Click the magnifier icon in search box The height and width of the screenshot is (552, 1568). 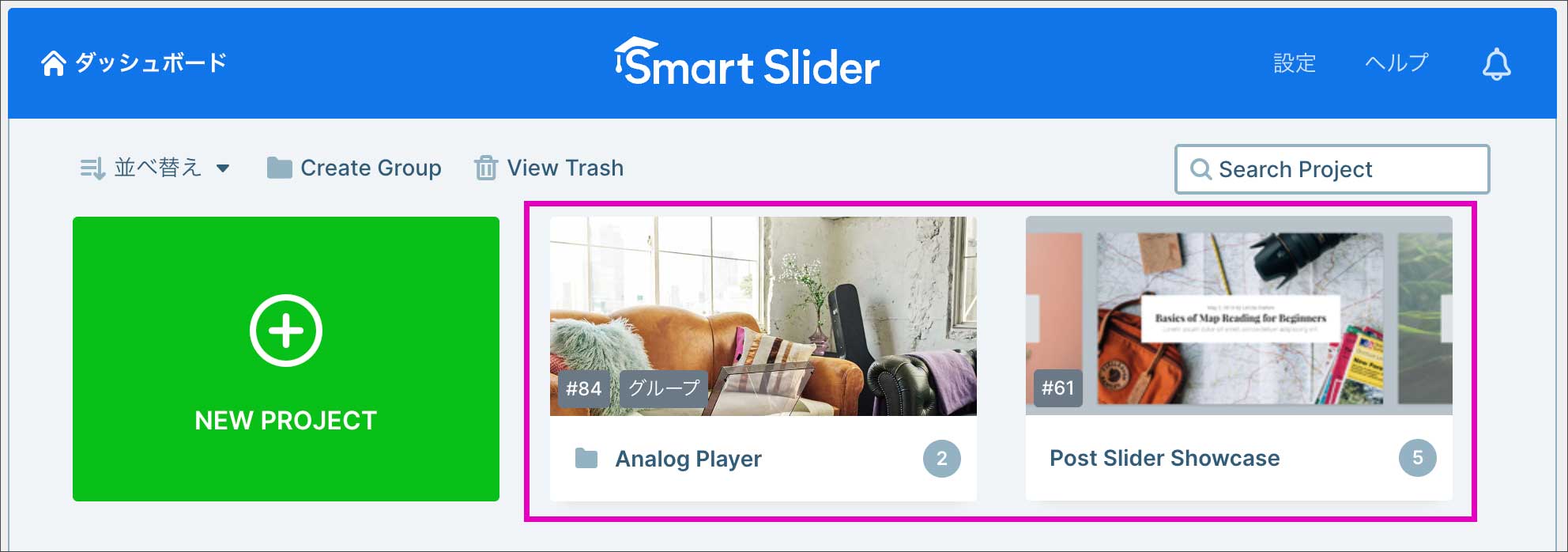point(1200,169)
